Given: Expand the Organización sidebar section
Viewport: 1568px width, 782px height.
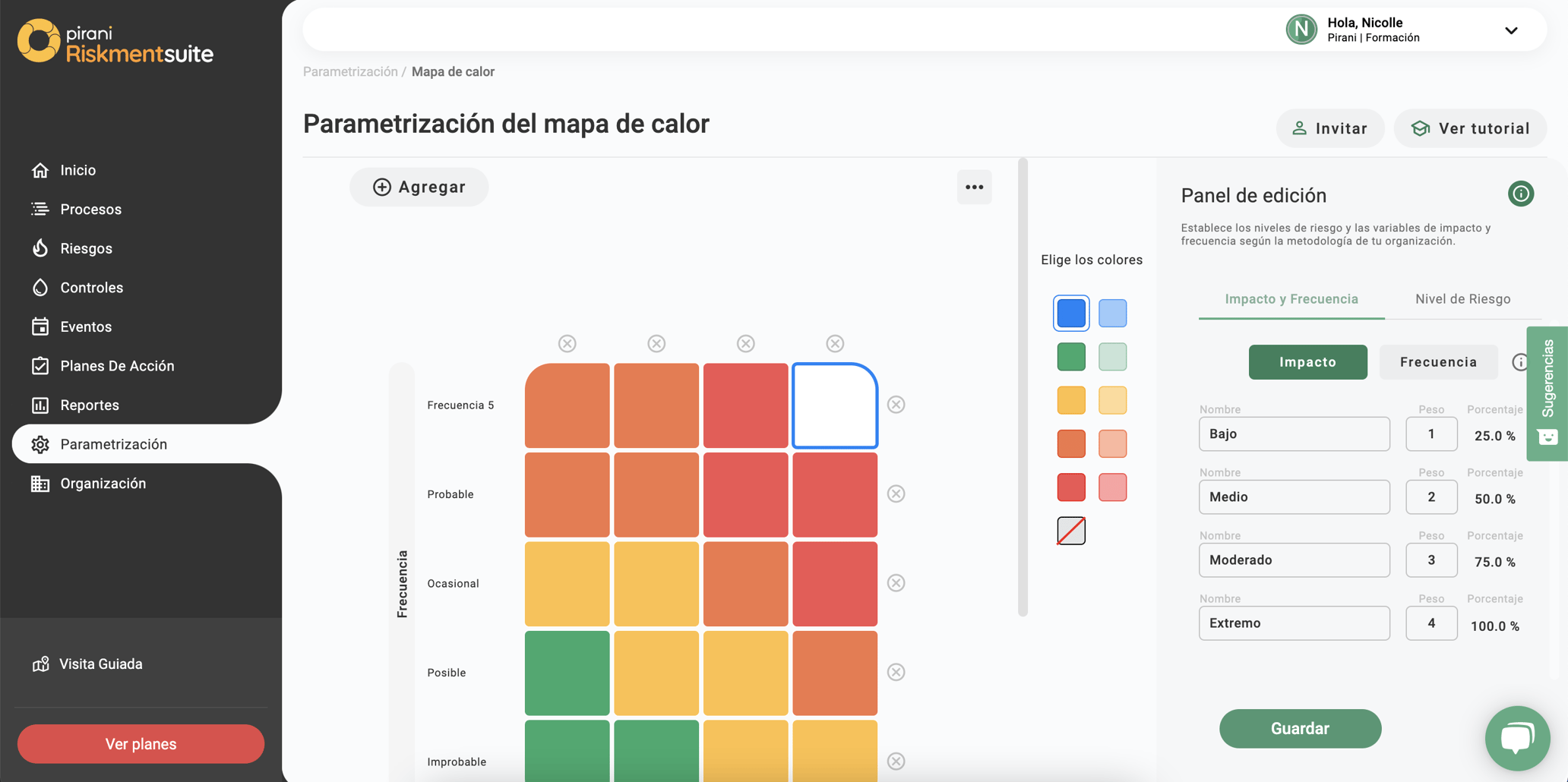Looking at the screenshot, I should coord(103,484).
